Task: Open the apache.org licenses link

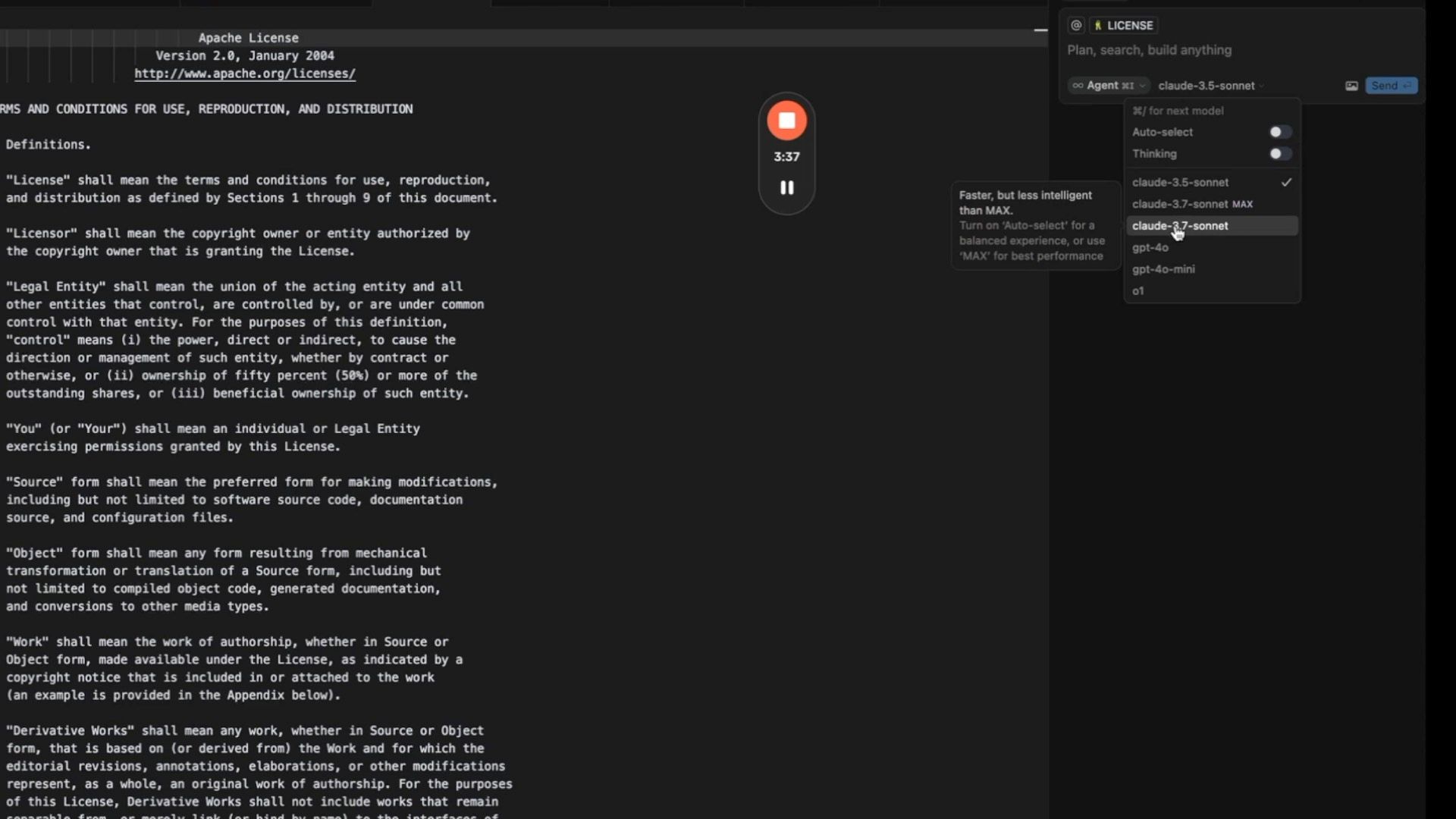Action: click(245, 74)
